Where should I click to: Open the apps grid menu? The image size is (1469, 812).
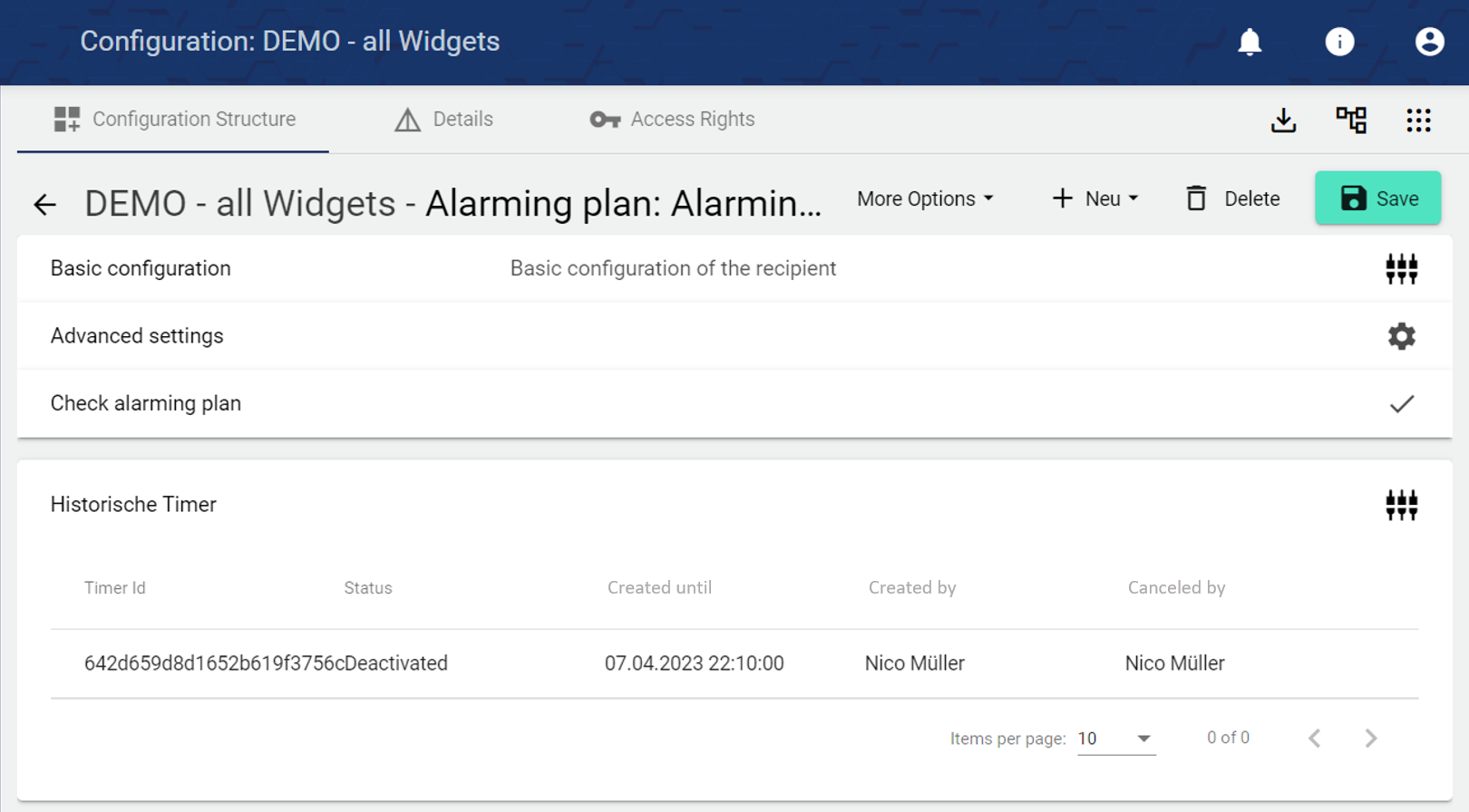1418,120
